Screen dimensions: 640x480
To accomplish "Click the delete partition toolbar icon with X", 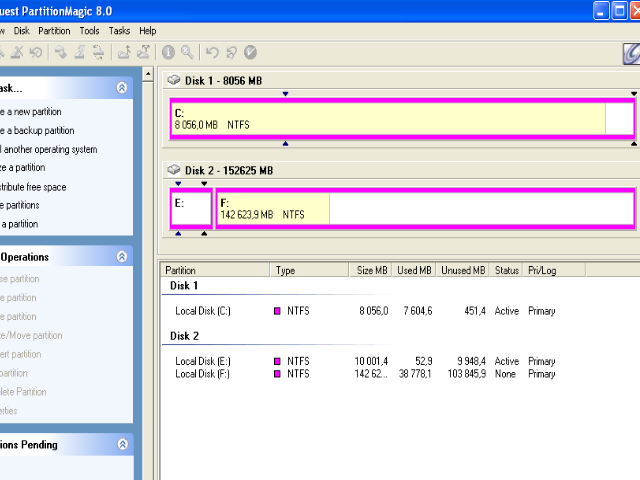I will tap(17, 52).
